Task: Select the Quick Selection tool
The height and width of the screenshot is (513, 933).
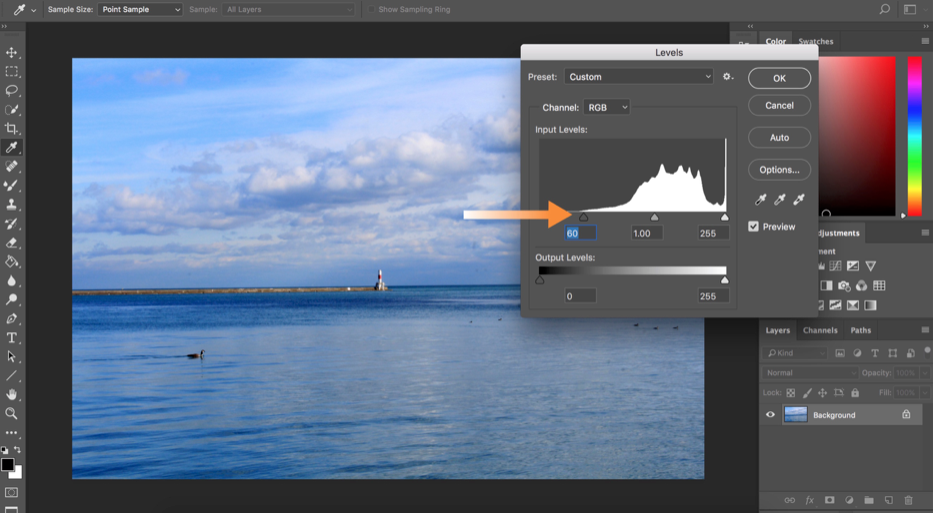Action: pos(11,110)
